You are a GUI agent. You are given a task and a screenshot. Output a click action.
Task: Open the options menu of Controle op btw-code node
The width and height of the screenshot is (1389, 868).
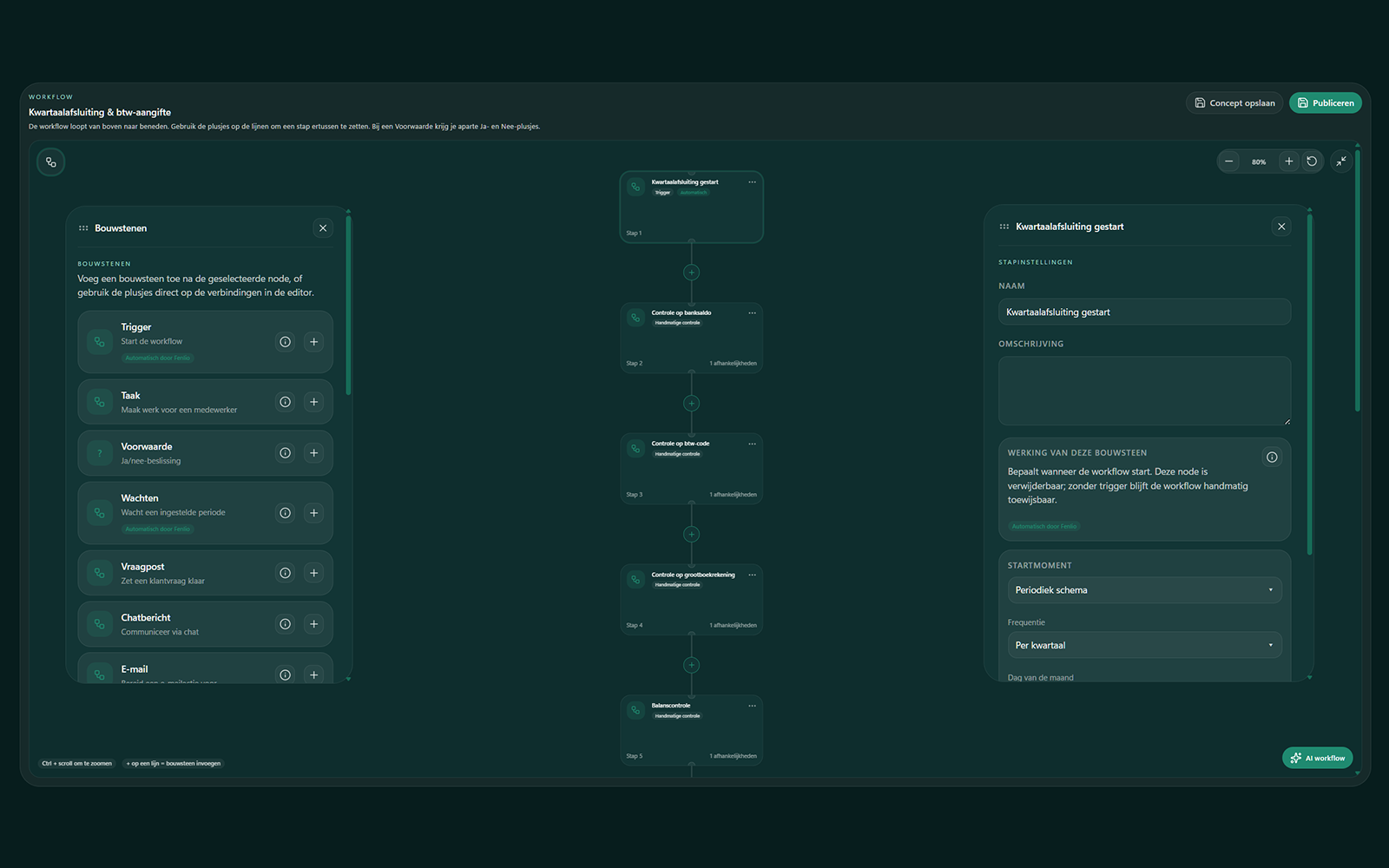point(752,444)
